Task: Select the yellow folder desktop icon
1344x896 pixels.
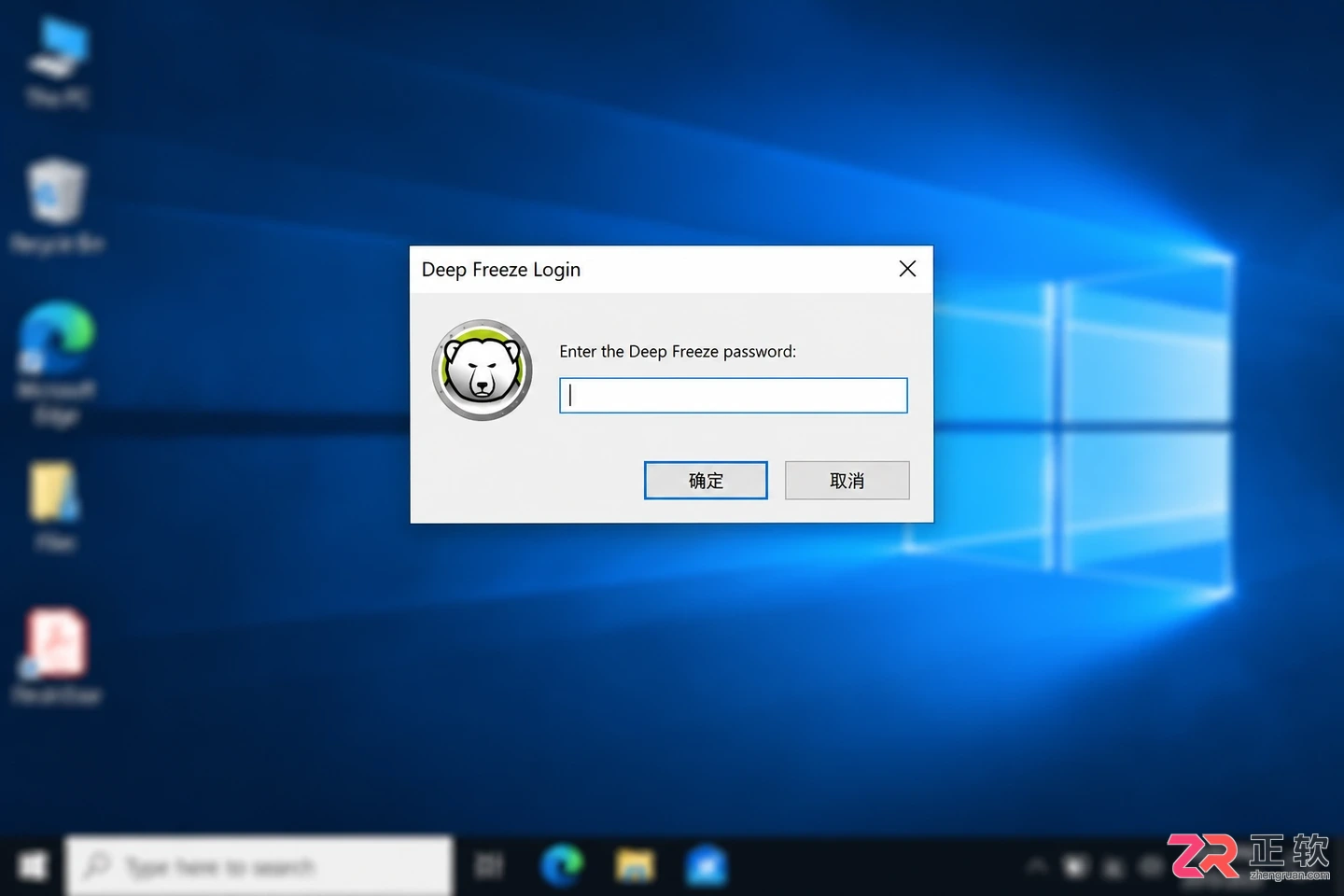Action: (55, 505)
